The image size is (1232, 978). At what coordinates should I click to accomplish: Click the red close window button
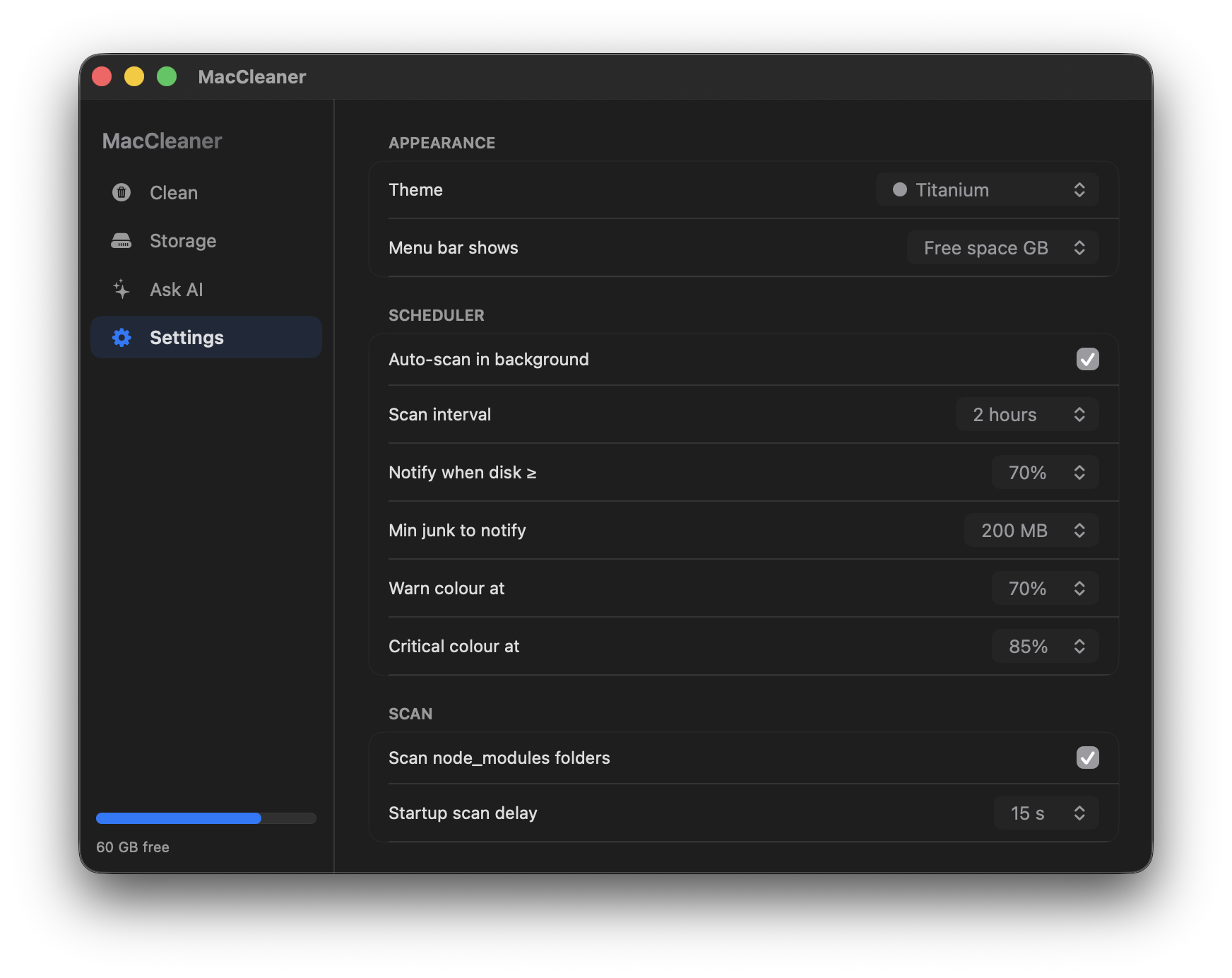click(102, 76)
